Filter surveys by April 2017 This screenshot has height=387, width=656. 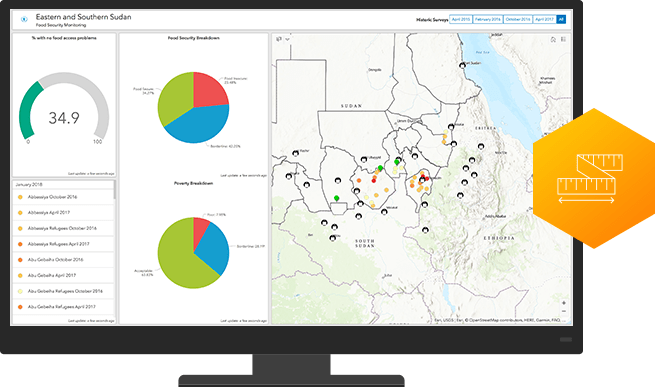pyautogui.click(x=544, y=19)
